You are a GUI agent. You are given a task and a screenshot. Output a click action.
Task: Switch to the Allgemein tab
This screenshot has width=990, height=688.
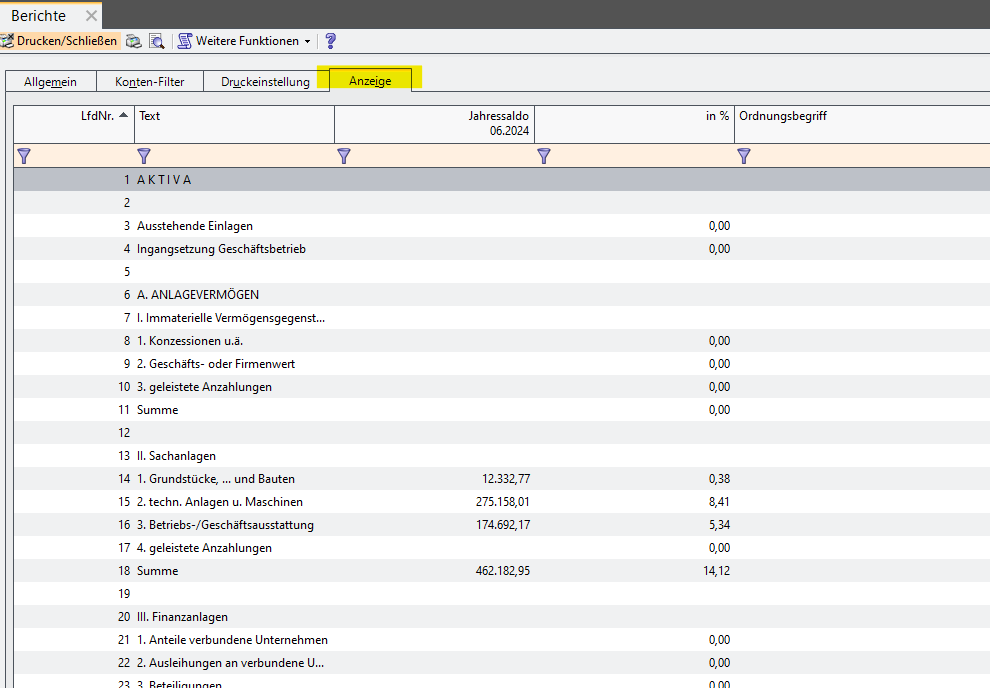tap(51, 82)
